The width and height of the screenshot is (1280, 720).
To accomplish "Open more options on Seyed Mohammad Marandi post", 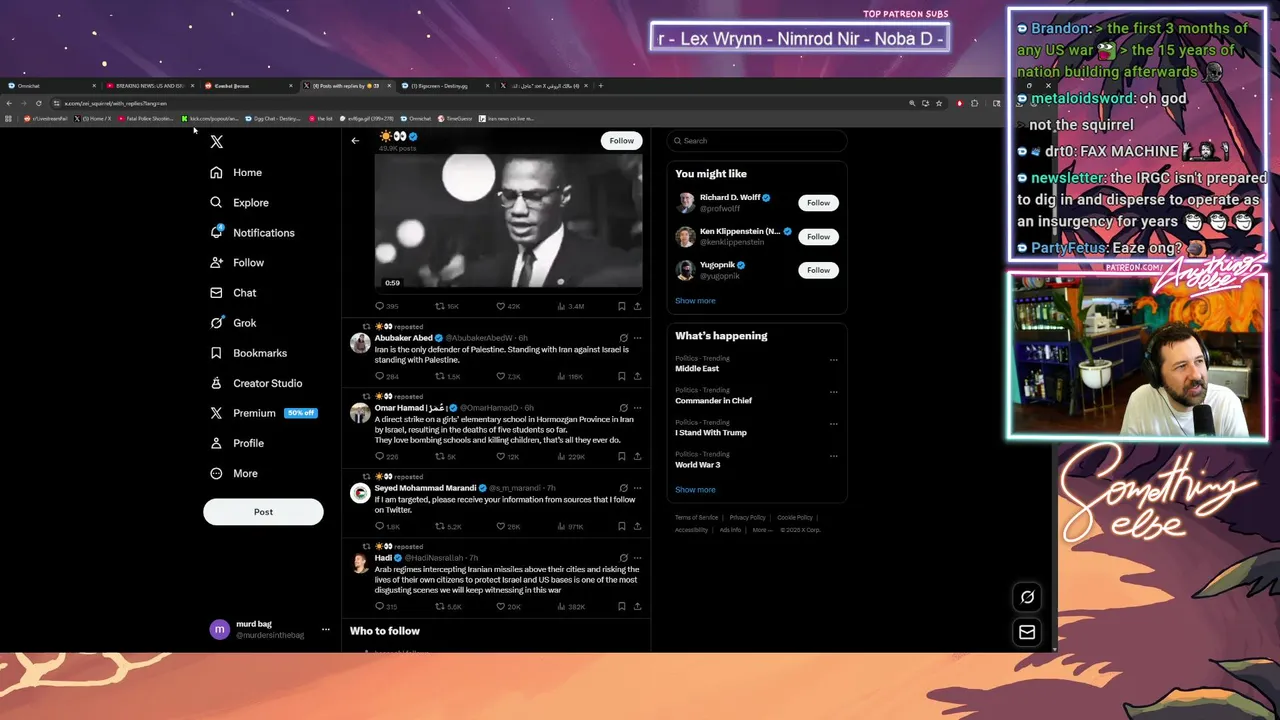I will [637, 488].
